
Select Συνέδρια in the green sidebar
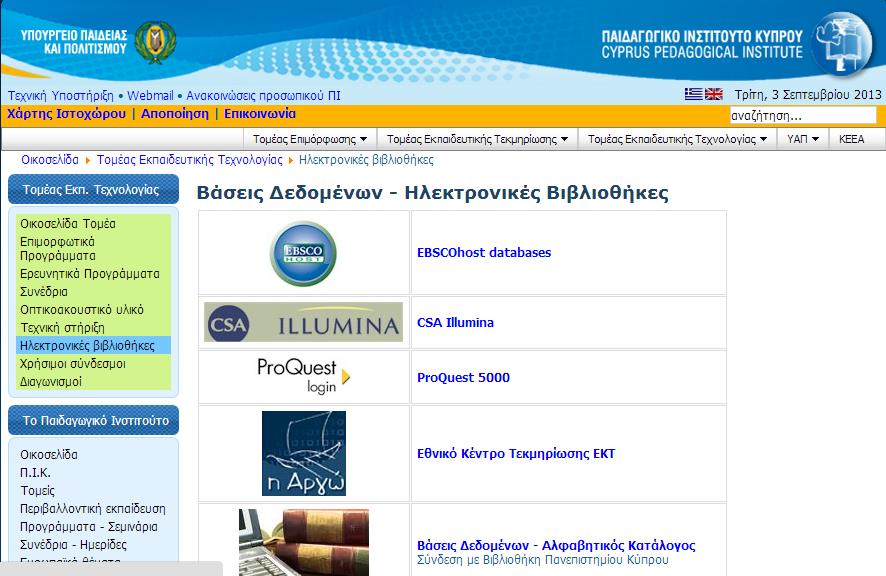[x=44, y=292]
